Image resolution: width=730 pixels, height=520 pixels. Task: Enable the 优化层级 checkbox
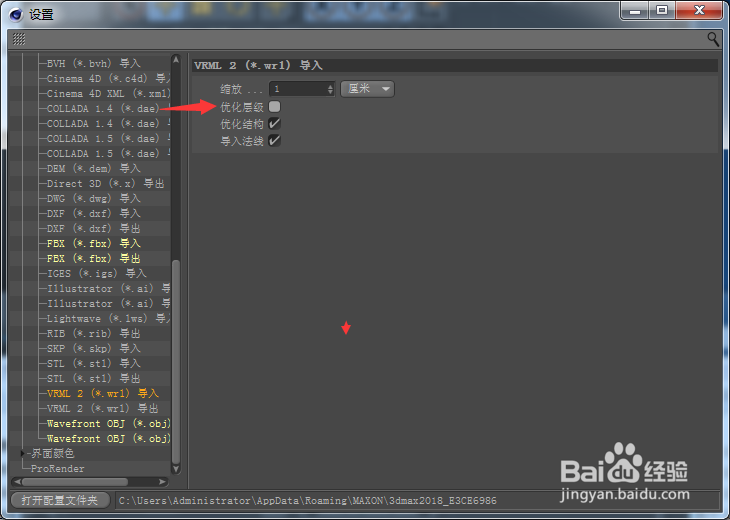275,107
